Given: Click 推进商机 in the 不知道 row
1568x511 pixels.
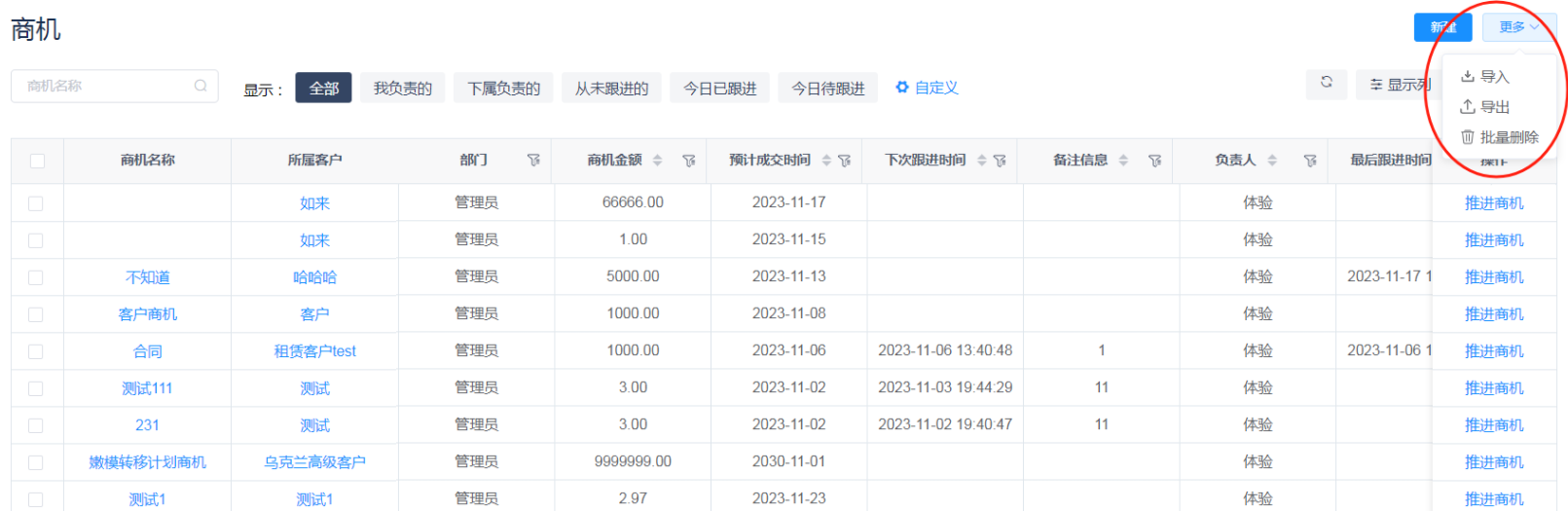Looking at the screenshot, I should tap(1494, 277).
